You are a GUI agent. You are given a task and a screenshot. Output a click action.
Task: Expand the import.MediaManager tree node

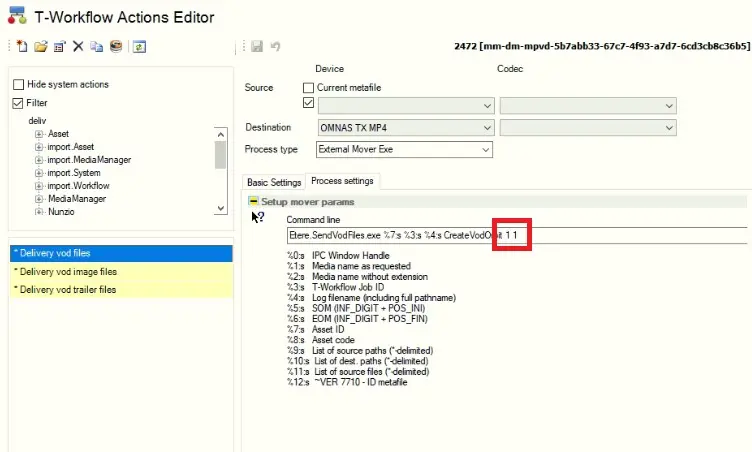click(39, 160)
